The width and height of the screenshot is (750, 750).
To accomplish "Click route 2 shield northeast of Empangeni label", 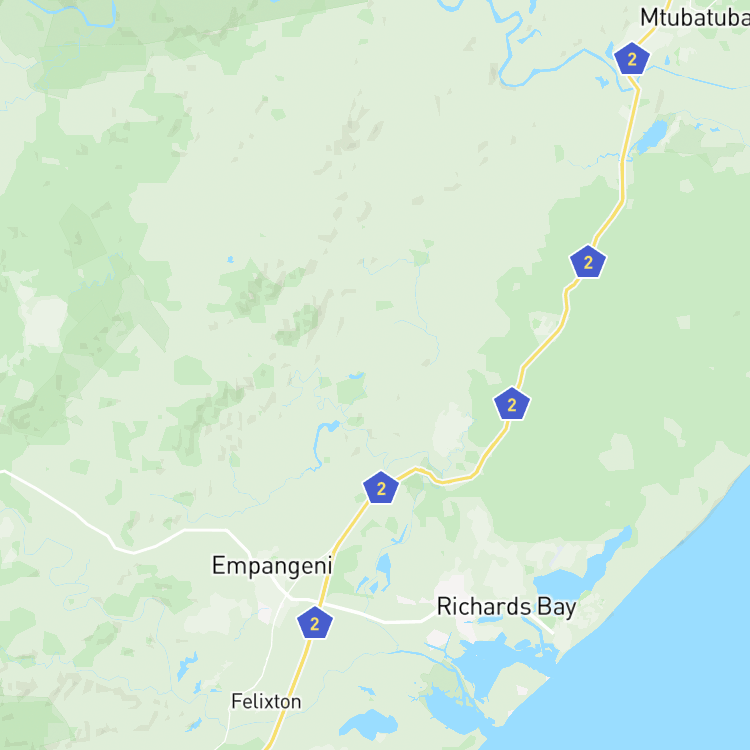I will (x=381, y=488).
